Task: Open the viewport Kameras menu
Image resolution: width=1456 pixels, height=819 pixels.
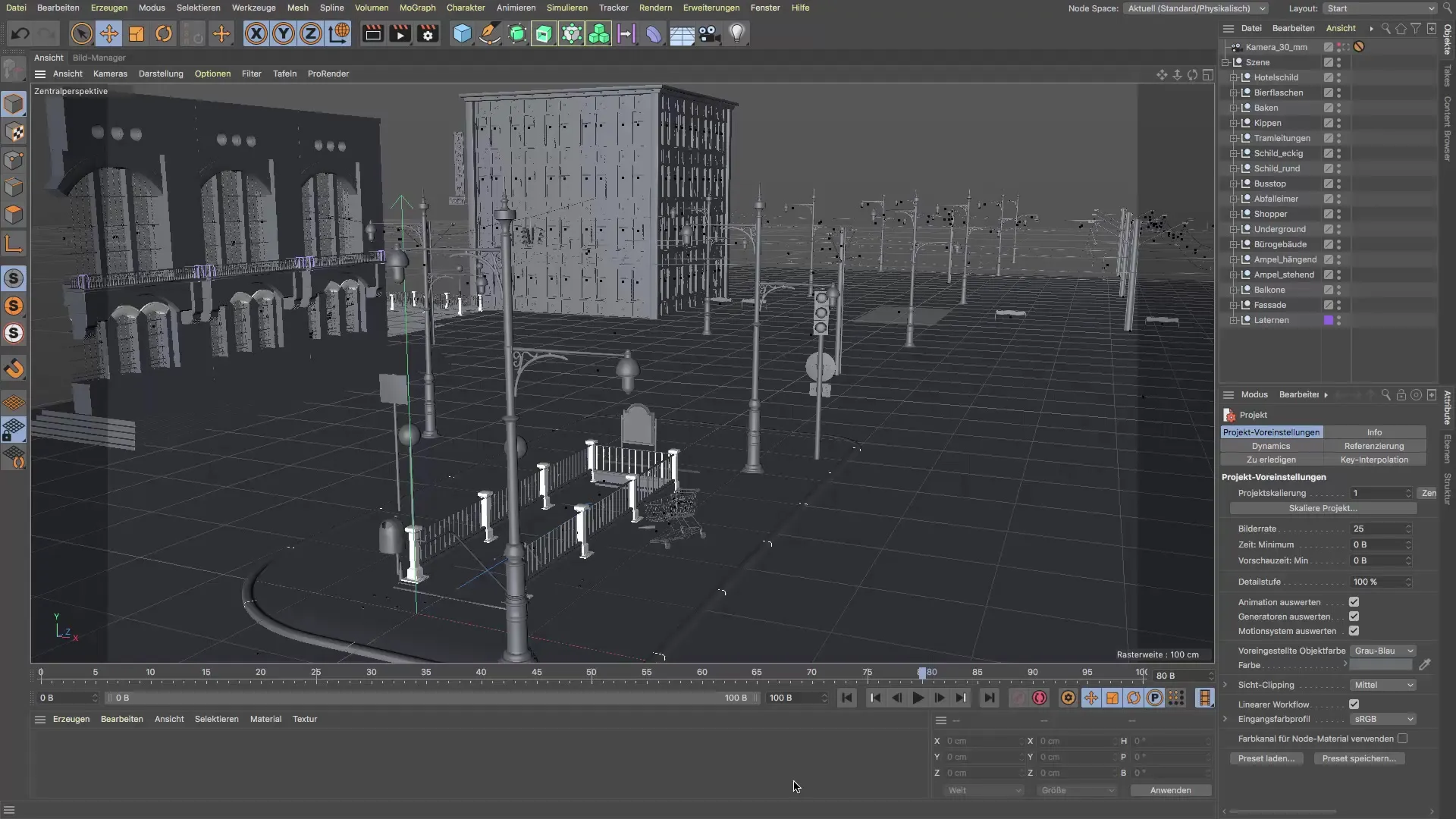Action: pyautogui.click(x=110, y=74)
